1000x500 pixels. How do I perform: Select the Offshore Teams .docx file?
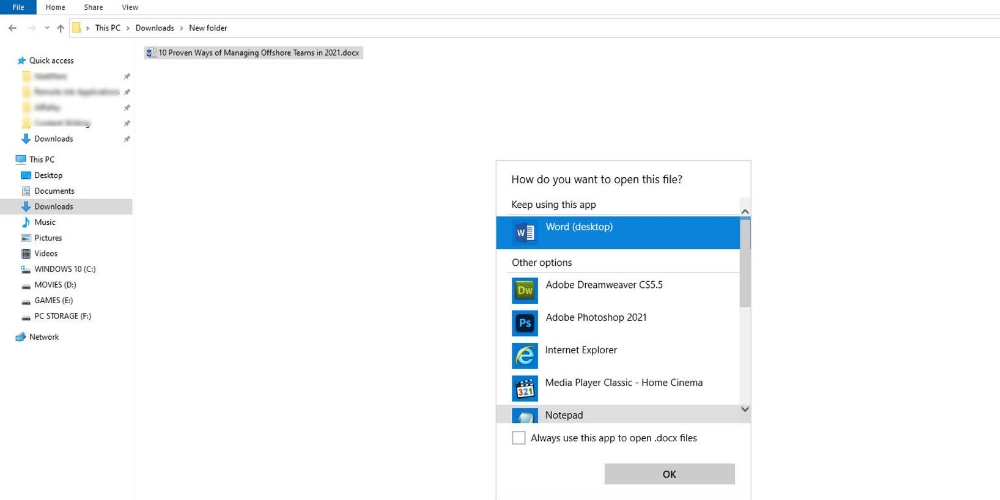pos(254,54)
